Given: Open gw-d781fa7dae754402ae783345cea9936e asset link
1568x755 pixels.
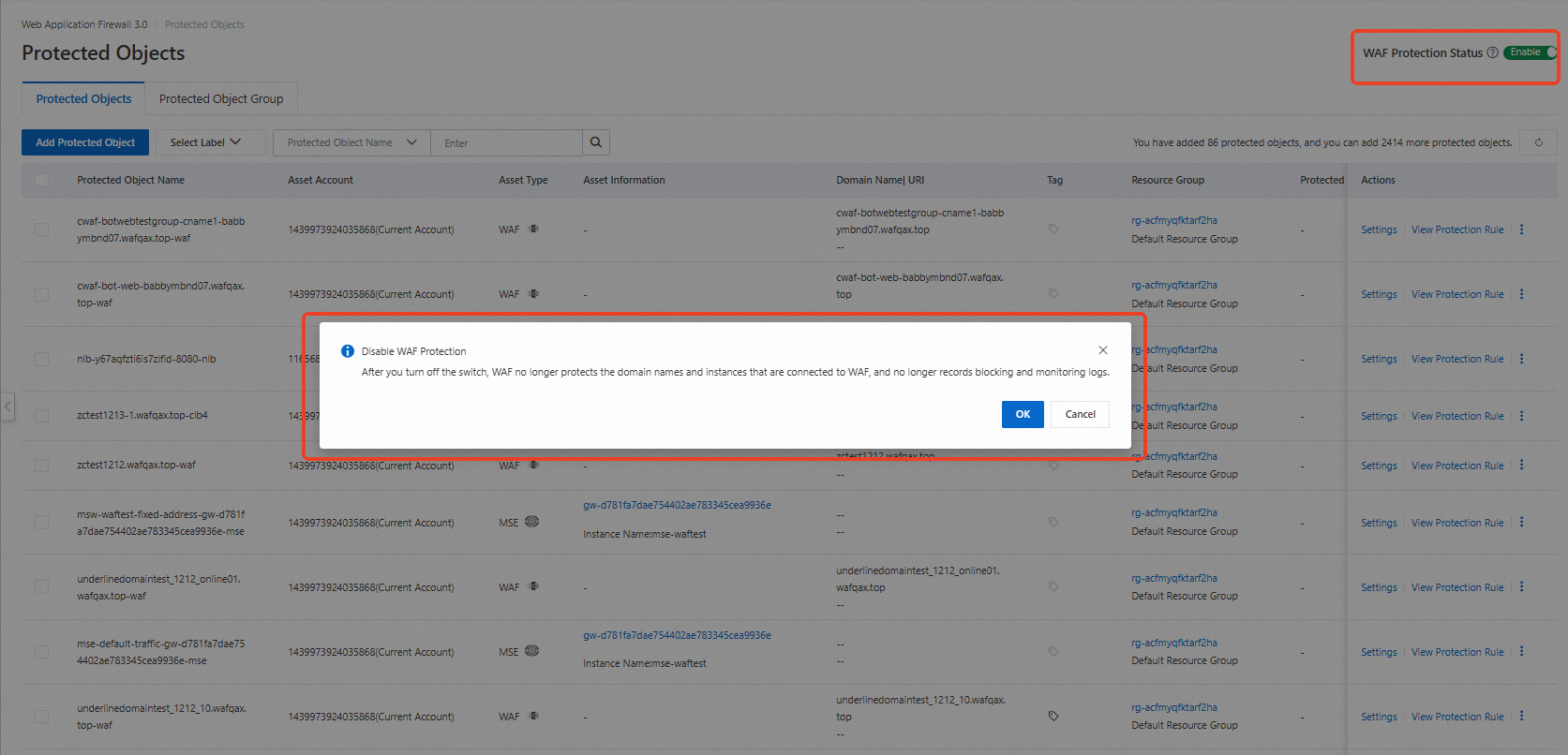Looking at the screenshot, I should click(x=677, y=506).
